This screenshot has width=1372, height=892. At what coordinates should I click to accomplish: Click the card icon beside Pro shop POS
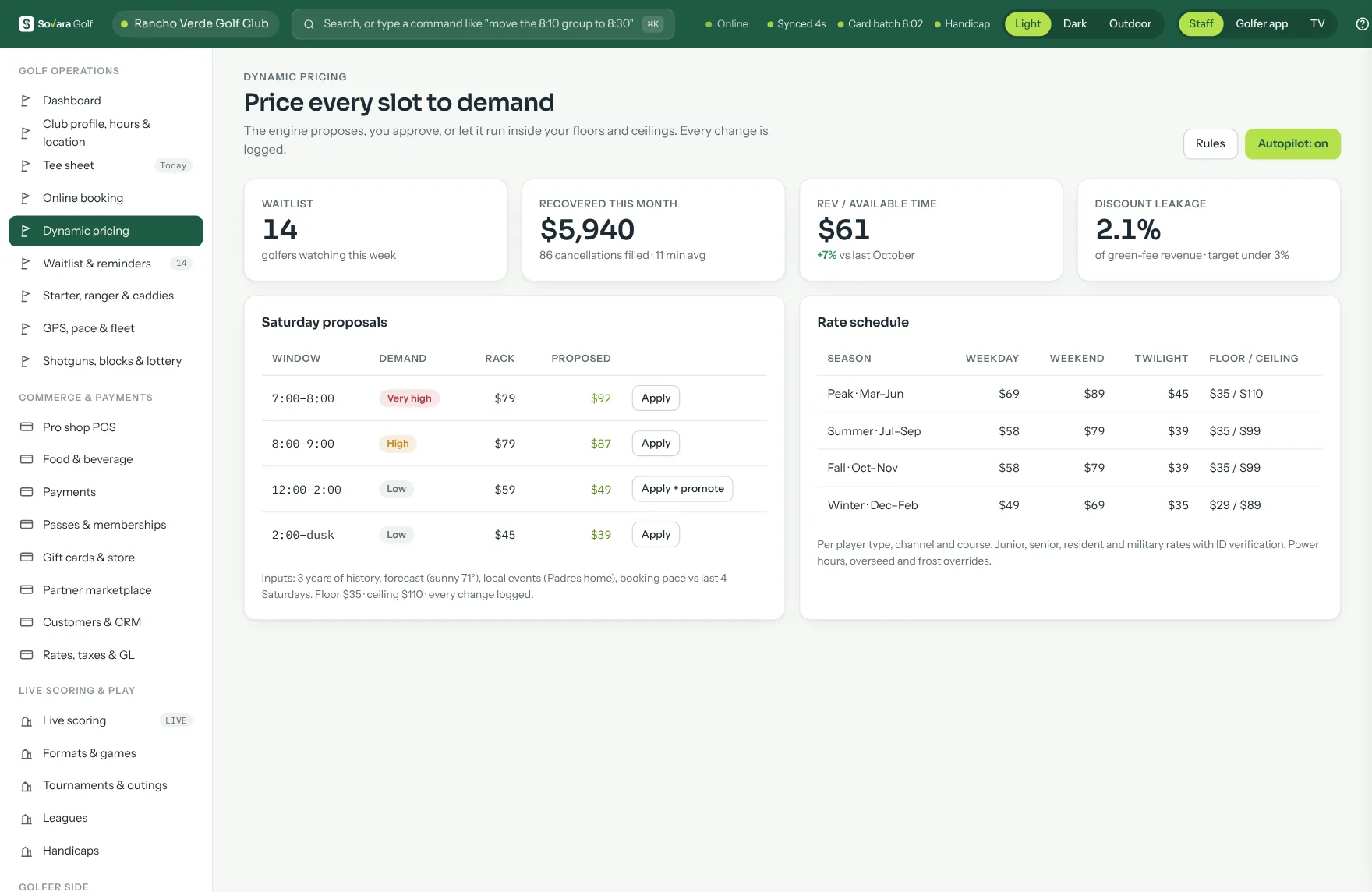tap(27, 427)
